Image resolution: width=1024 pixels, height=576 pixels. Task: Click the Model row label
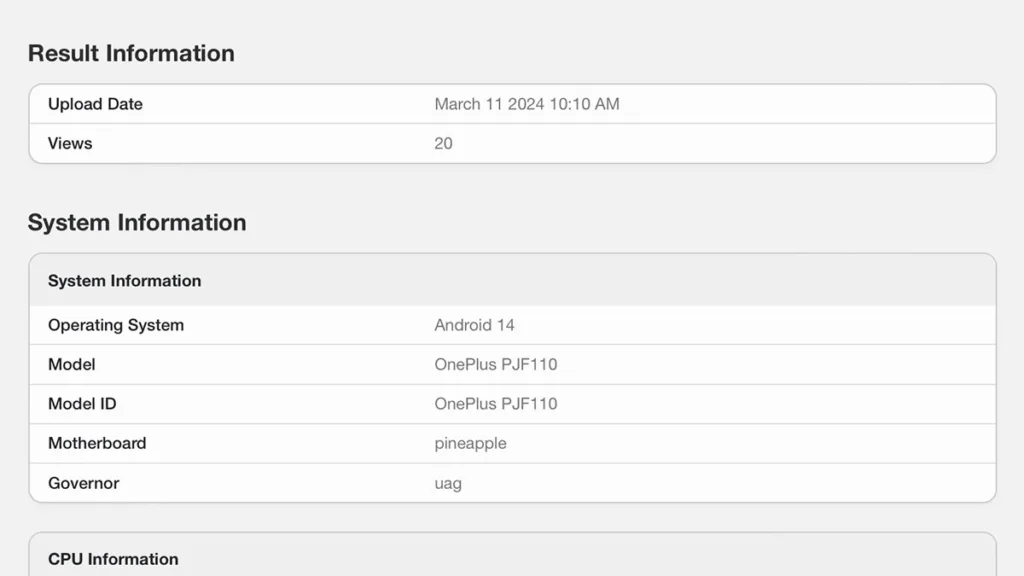tap(72, 364)
